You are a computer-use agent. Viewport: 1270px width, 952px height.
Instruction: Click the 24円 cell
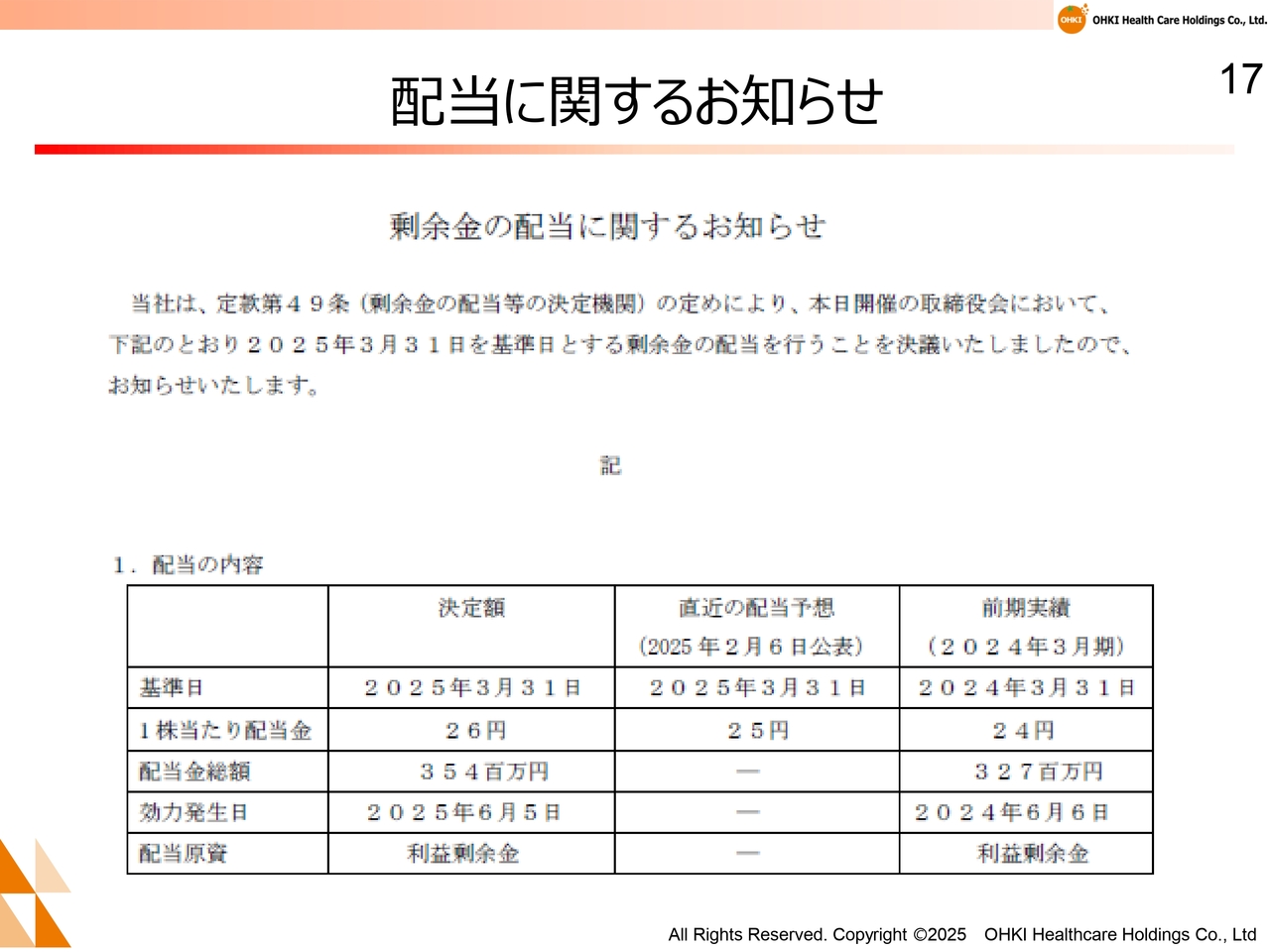point(1023,731)
